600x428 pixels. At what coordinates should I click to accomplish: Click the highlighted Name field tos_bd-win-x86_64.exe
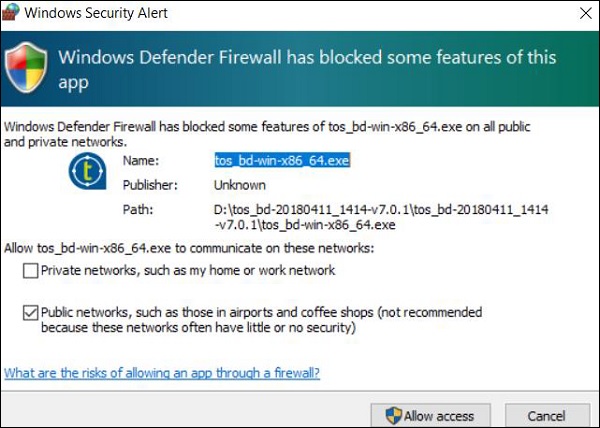[280, 160]
